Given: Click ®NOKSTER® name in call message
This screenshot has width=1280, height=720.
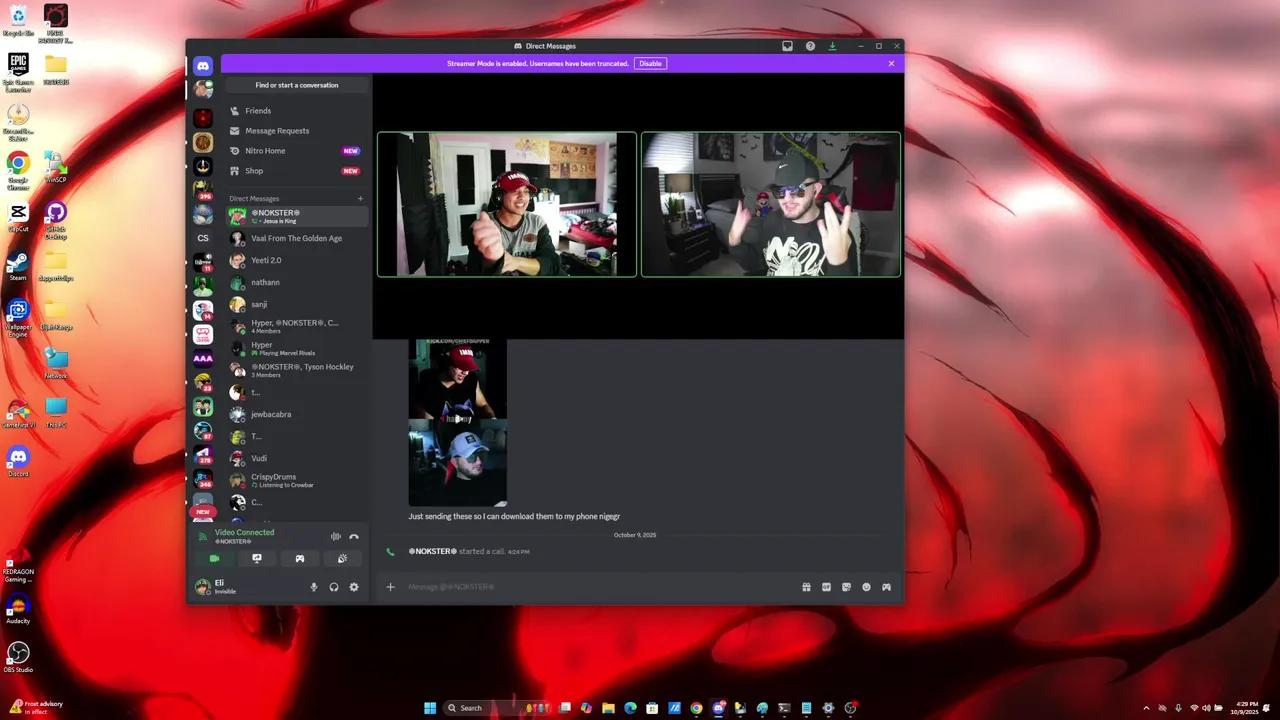Looking at the screenshot, I should click(x=432, y=551).
